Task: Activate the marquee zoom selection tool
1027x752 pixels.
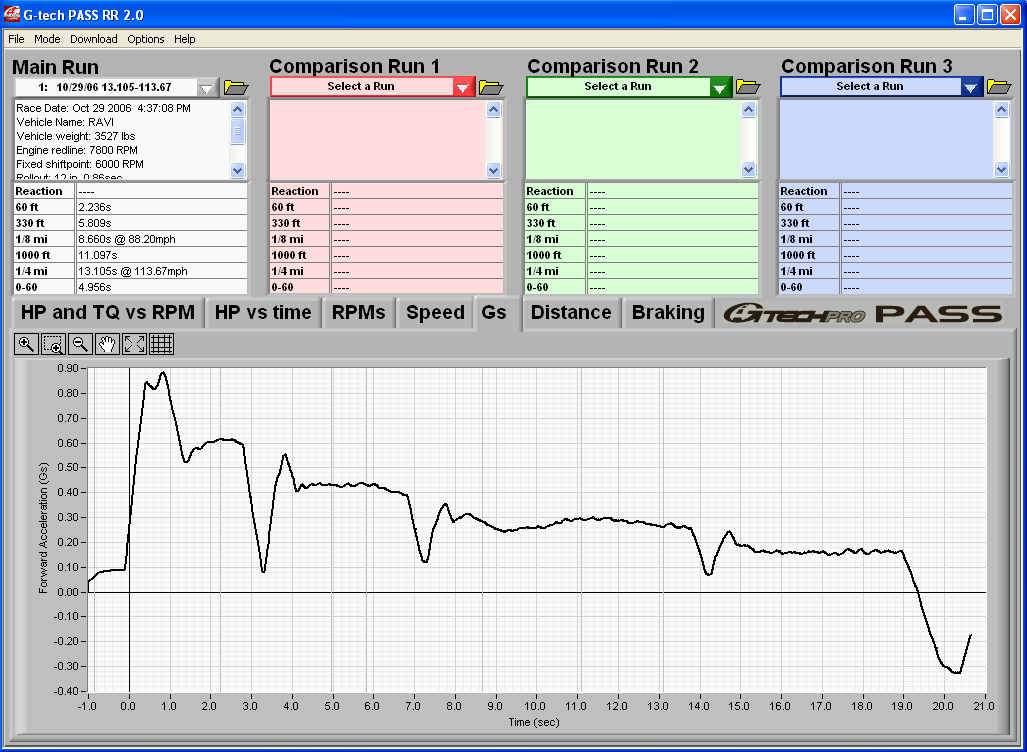Action: pyautogui.click(x=52, y=344)
